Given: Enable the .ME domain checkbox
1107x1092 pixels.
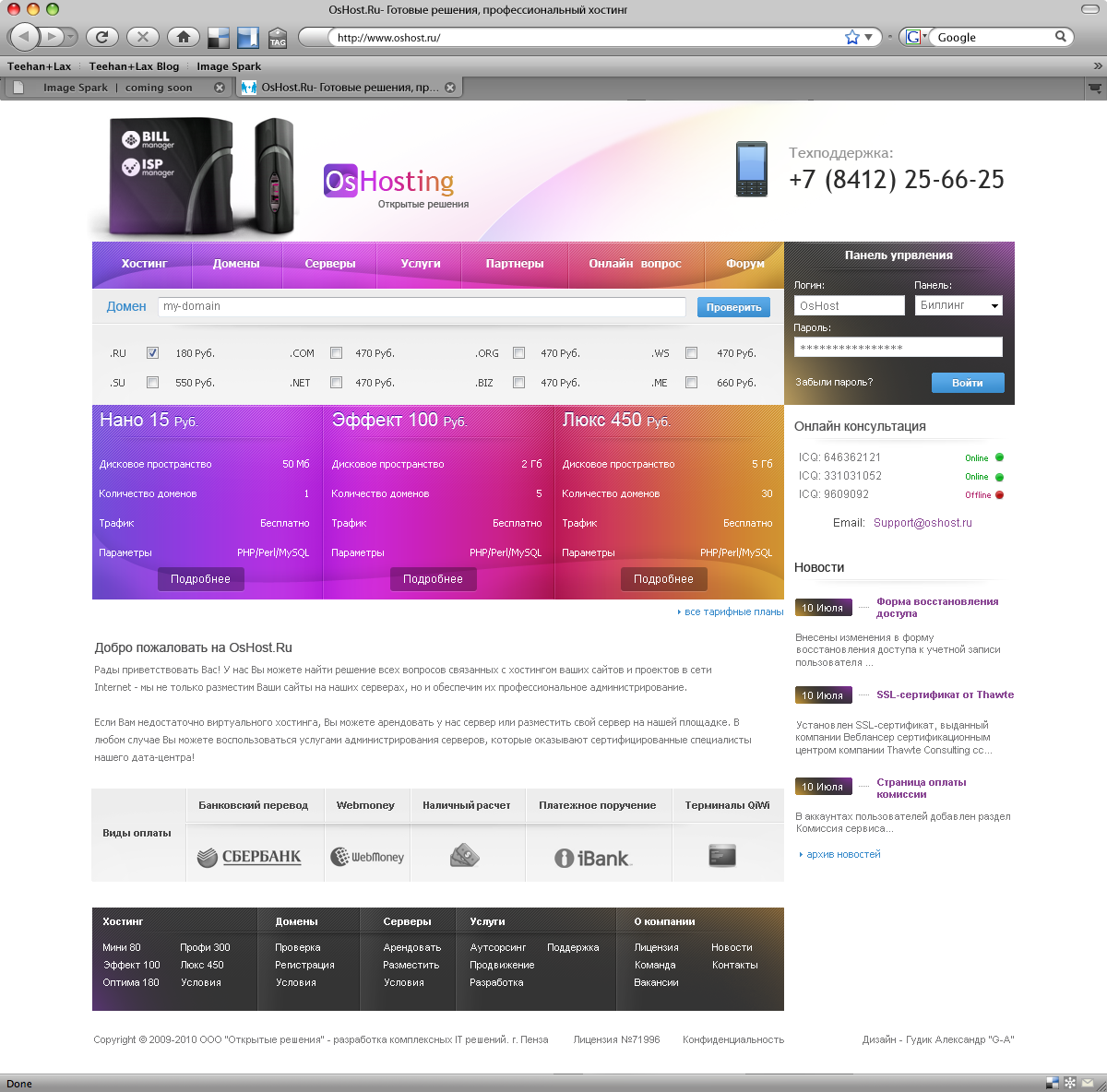Looking at the screenshot, I should [x=691, y=383].
